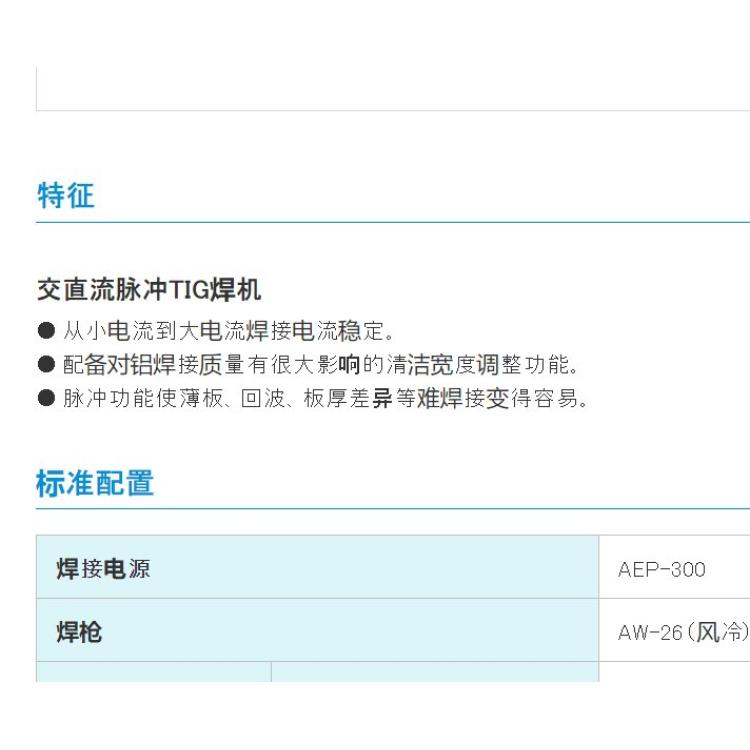Select the AEP-300 table value
This screenshot has width=750, height=750.
[662, 570]
